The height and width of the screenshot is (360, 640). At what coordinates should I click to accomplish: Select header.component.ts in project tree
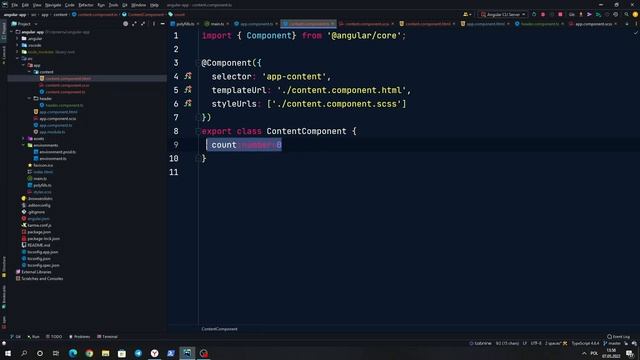point(64,105)
